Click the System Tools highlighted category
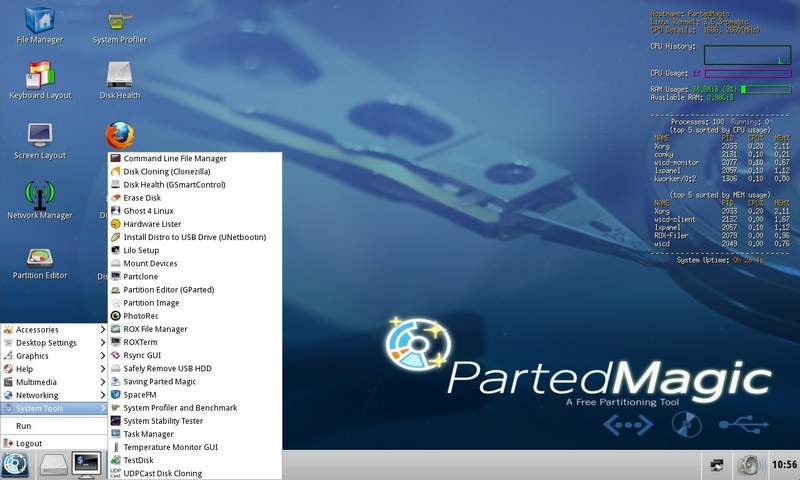Viewport: 800px width, 480px height. point(54,409)
